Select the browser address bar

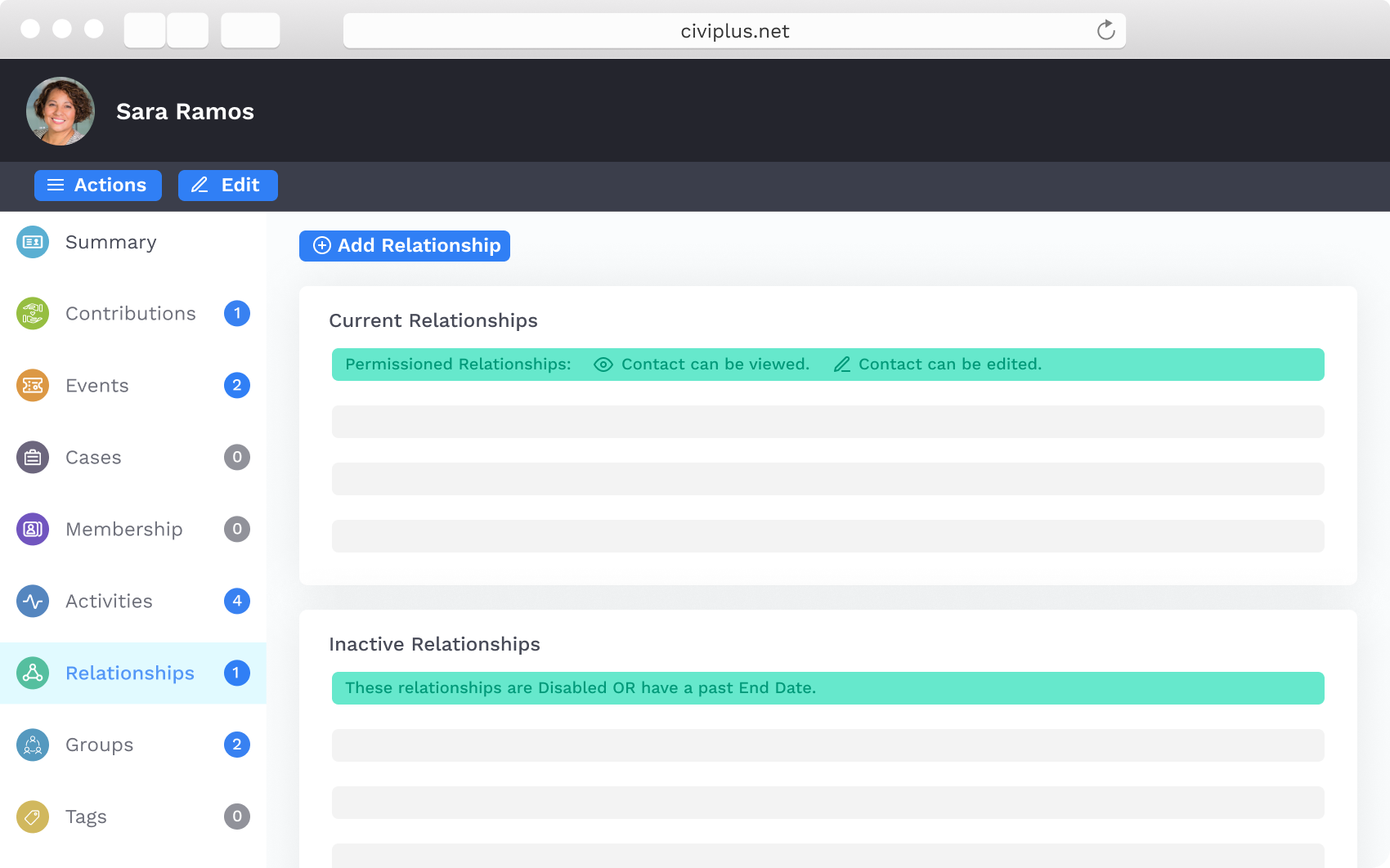pos(733,30)
